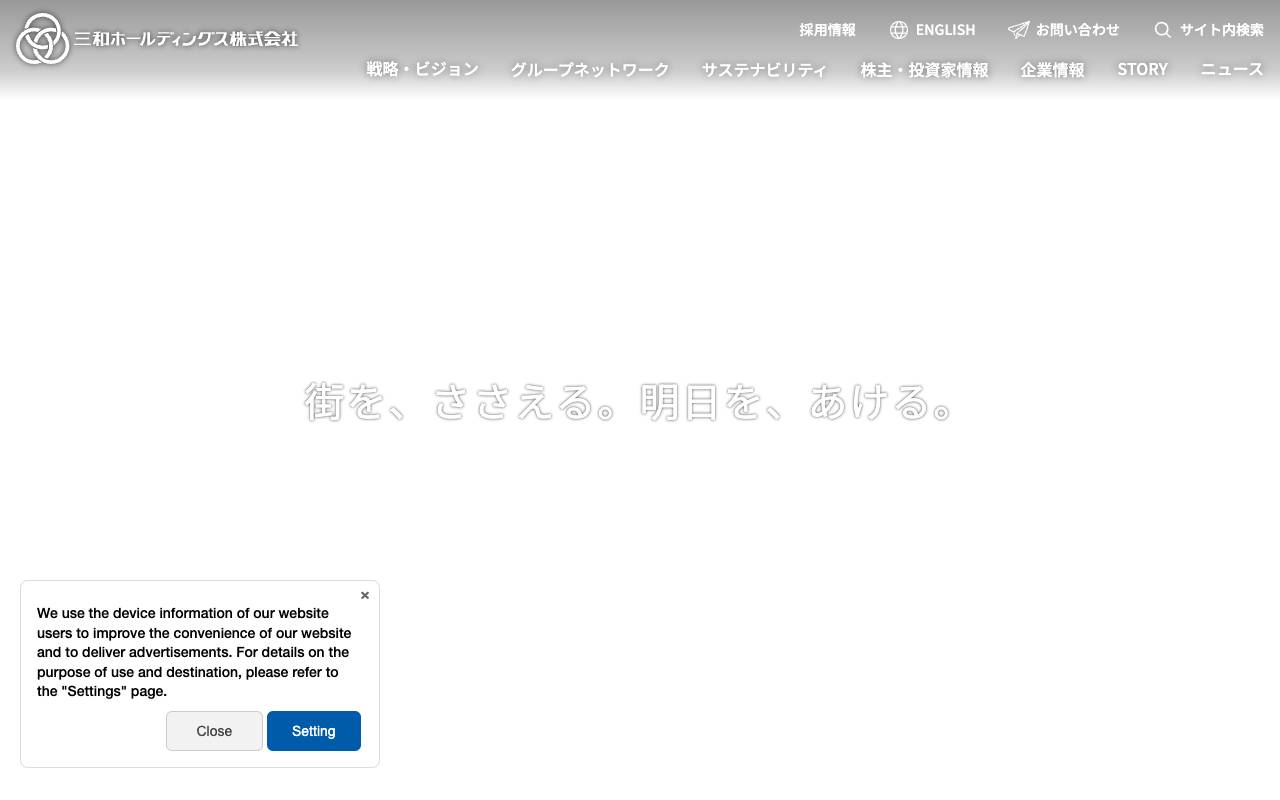
Task: Launch サイト内検索 site search
Action: coord(1220,30)
